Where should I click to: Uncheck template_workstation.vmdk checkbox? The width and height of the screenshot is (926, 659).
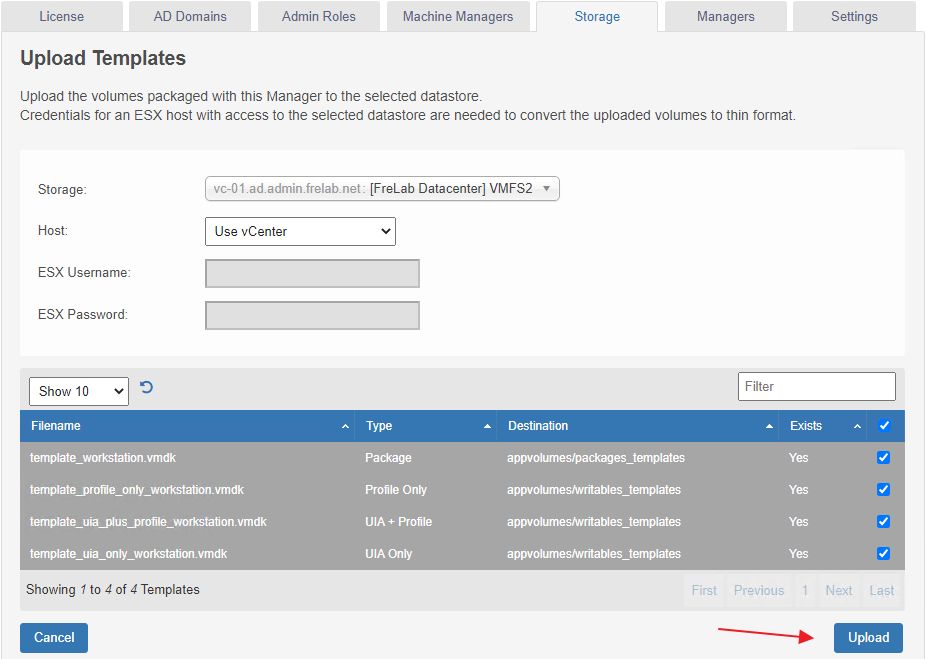pos(883,458)
